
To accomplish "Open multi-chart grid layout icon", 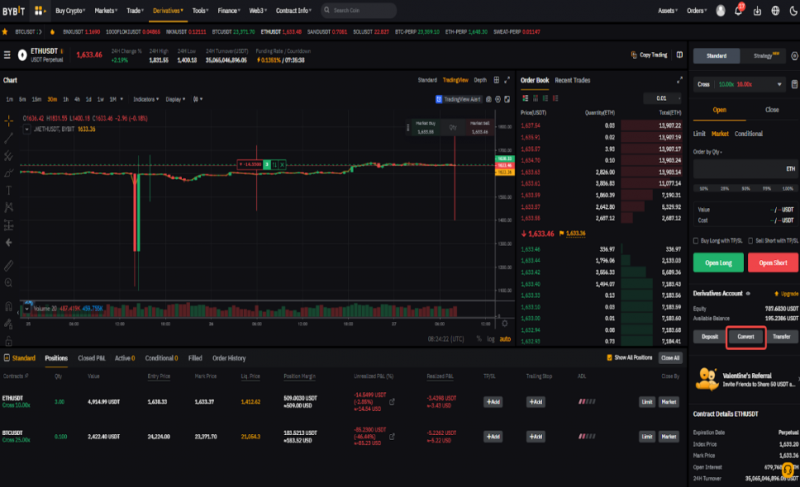I will tap(496, 80).
